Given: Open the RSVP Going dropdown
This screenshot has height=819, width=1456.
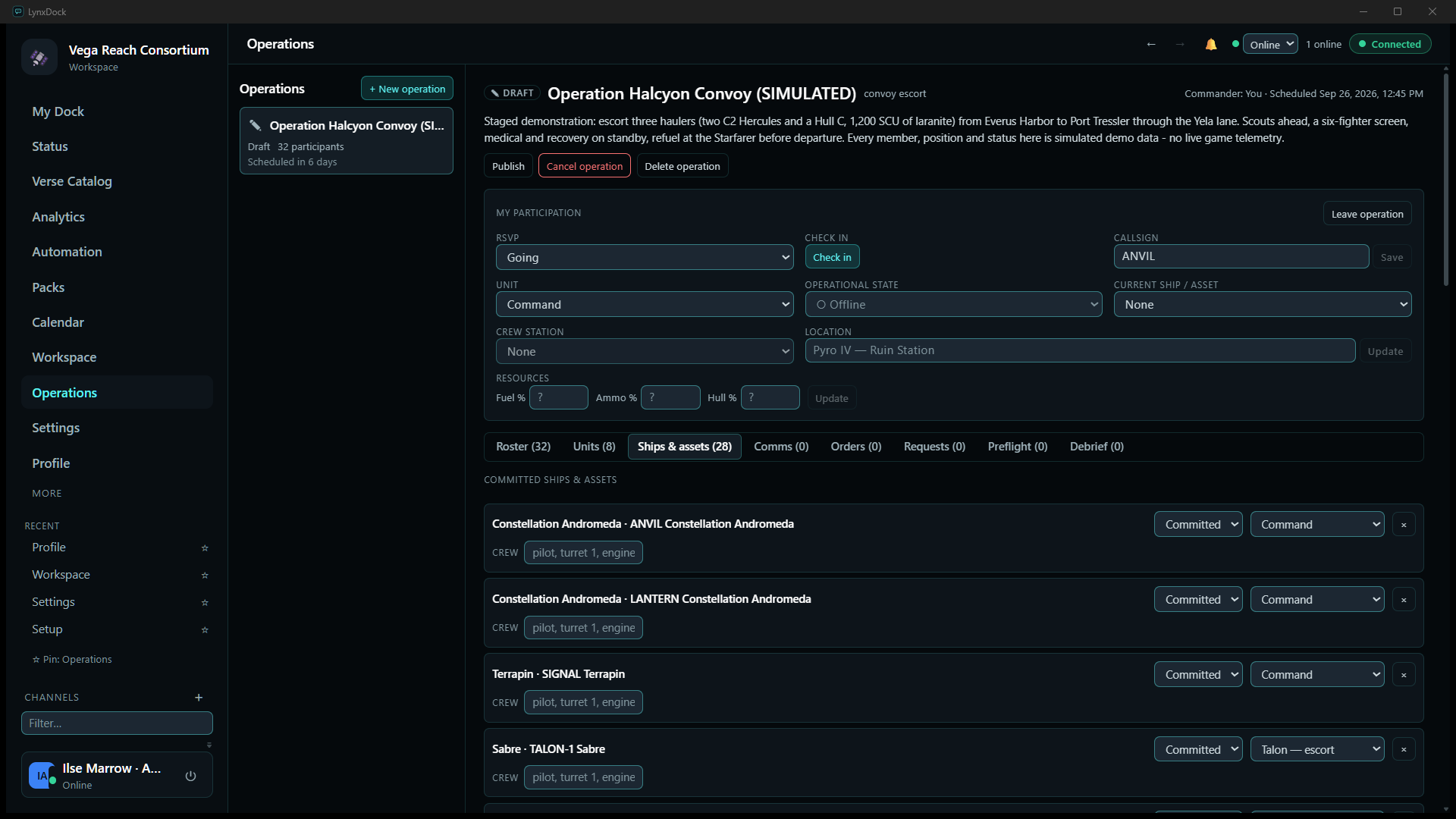Looking at the screenshot, I should click(x=645, y=257).
